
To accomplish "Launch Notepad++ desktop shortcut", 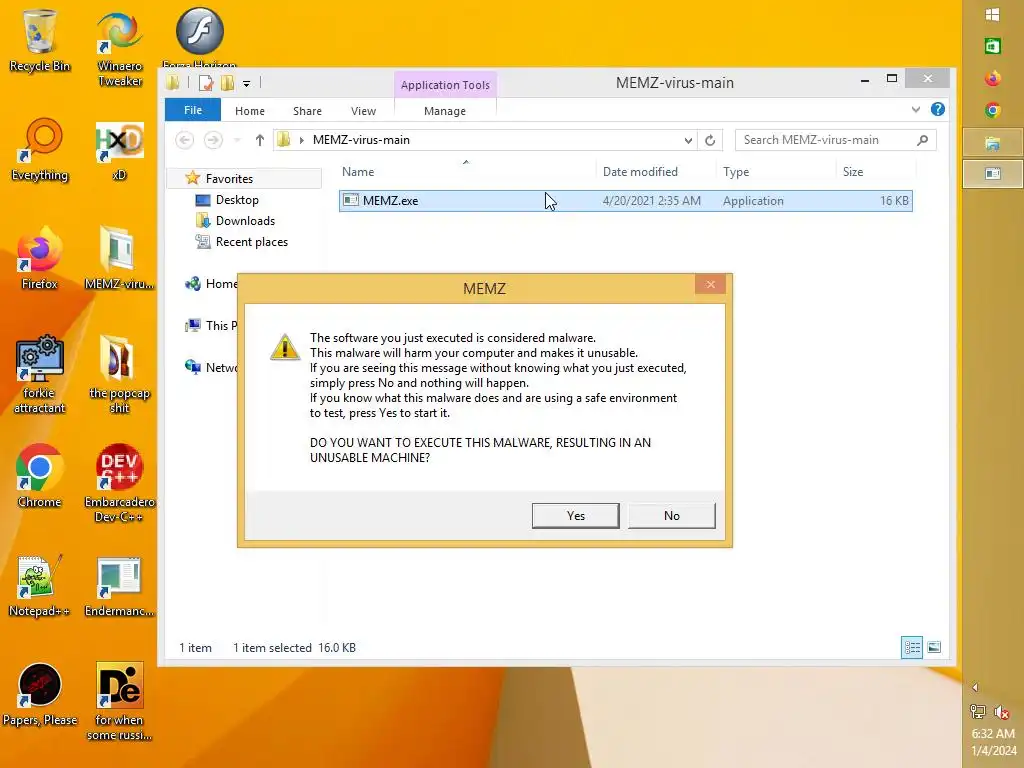I will [x=39, y=586].
